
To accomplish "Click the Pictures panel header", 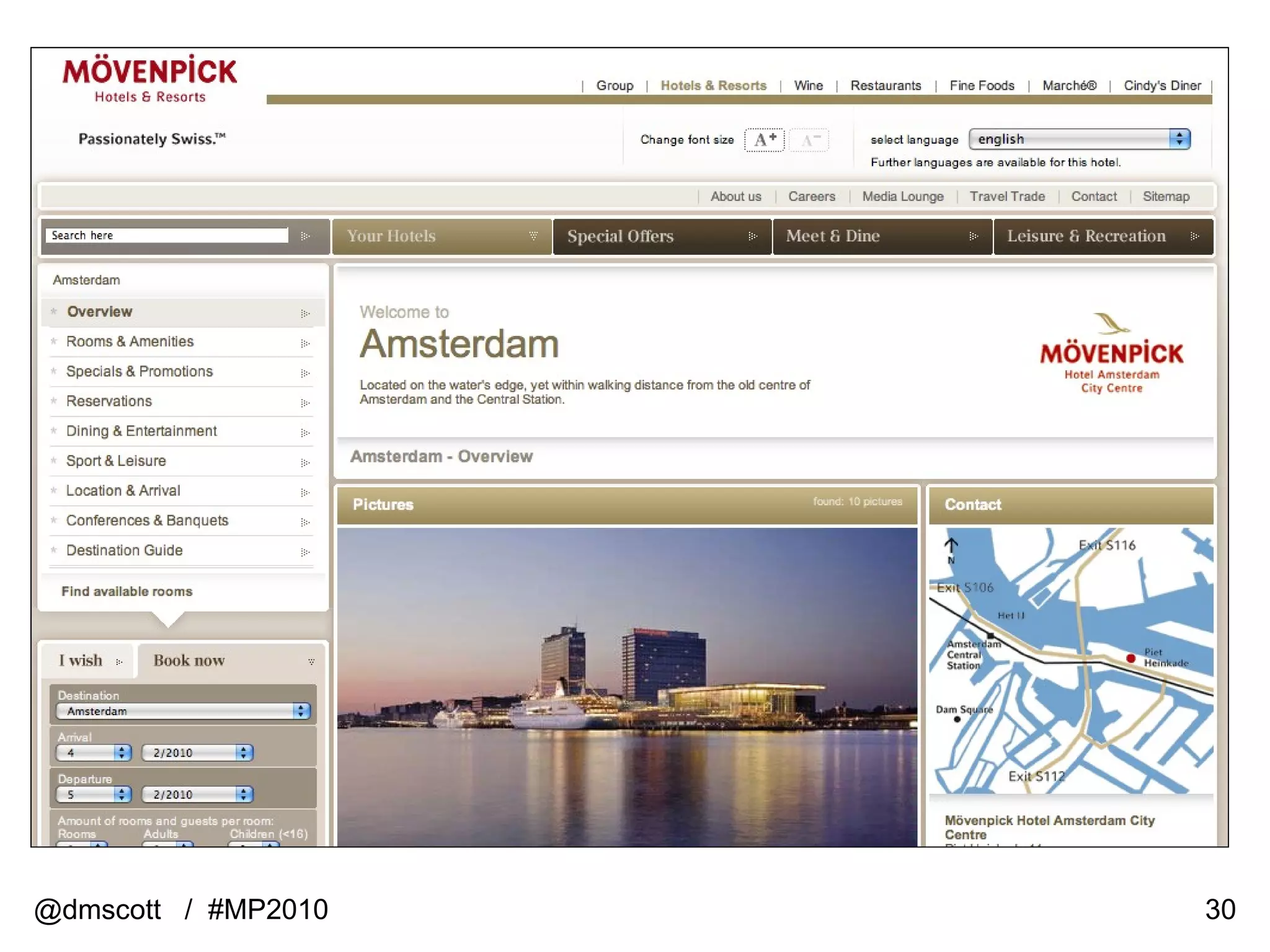I will 627,505.
